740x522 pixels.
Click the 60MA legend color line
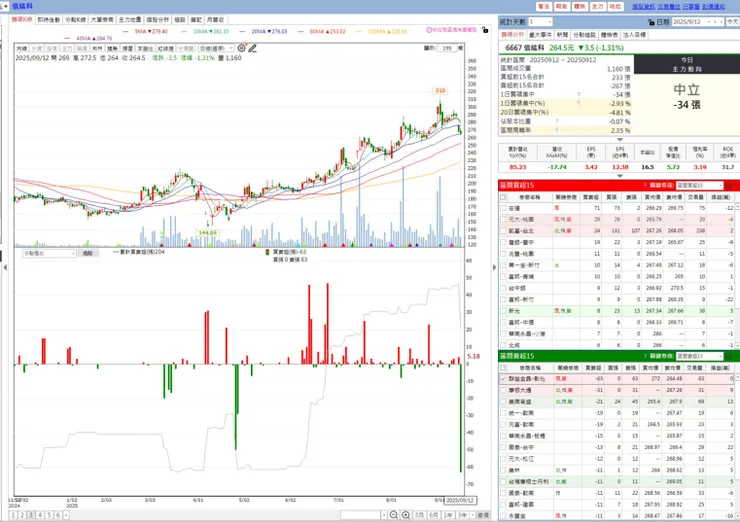tap(301, 32)
